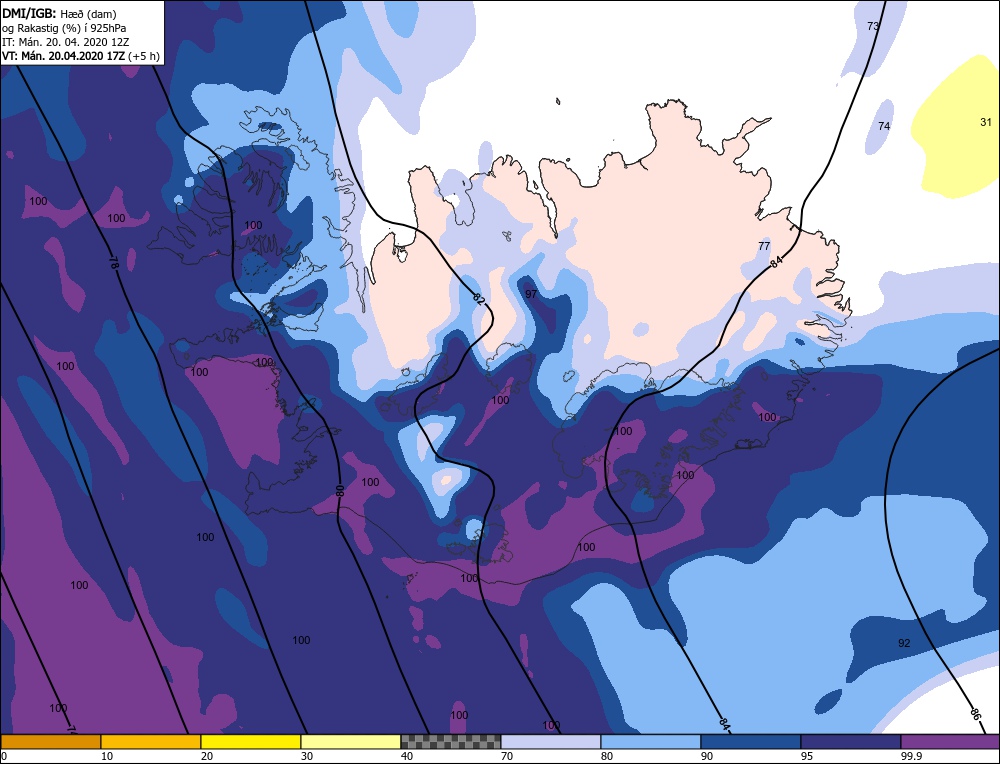Click the '20' legend scale tick label
Image resolution: width=1000 pixels, height=764 pixels.
click(x=207, y=756)
